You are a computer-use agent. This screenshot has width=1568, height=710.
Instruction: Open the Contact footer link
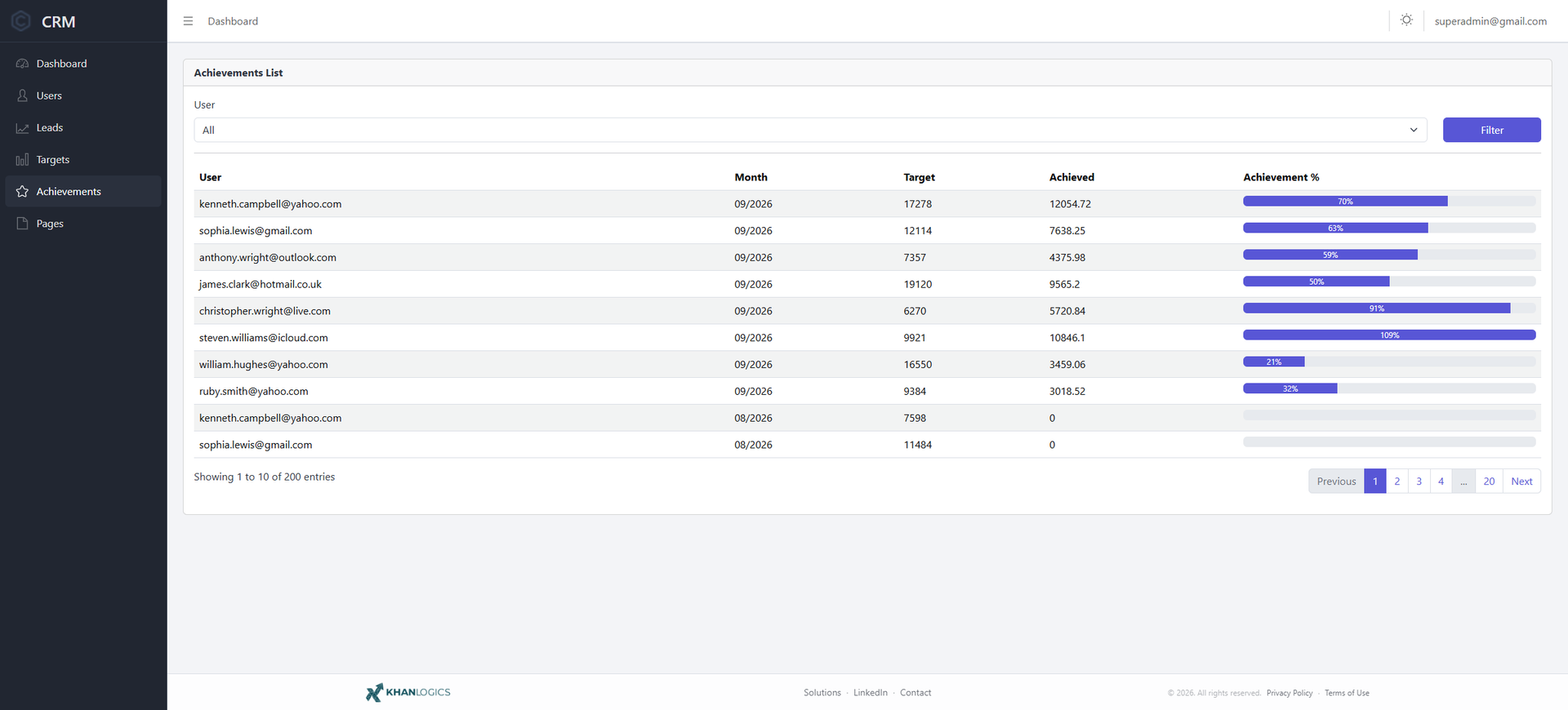point(915,693)
